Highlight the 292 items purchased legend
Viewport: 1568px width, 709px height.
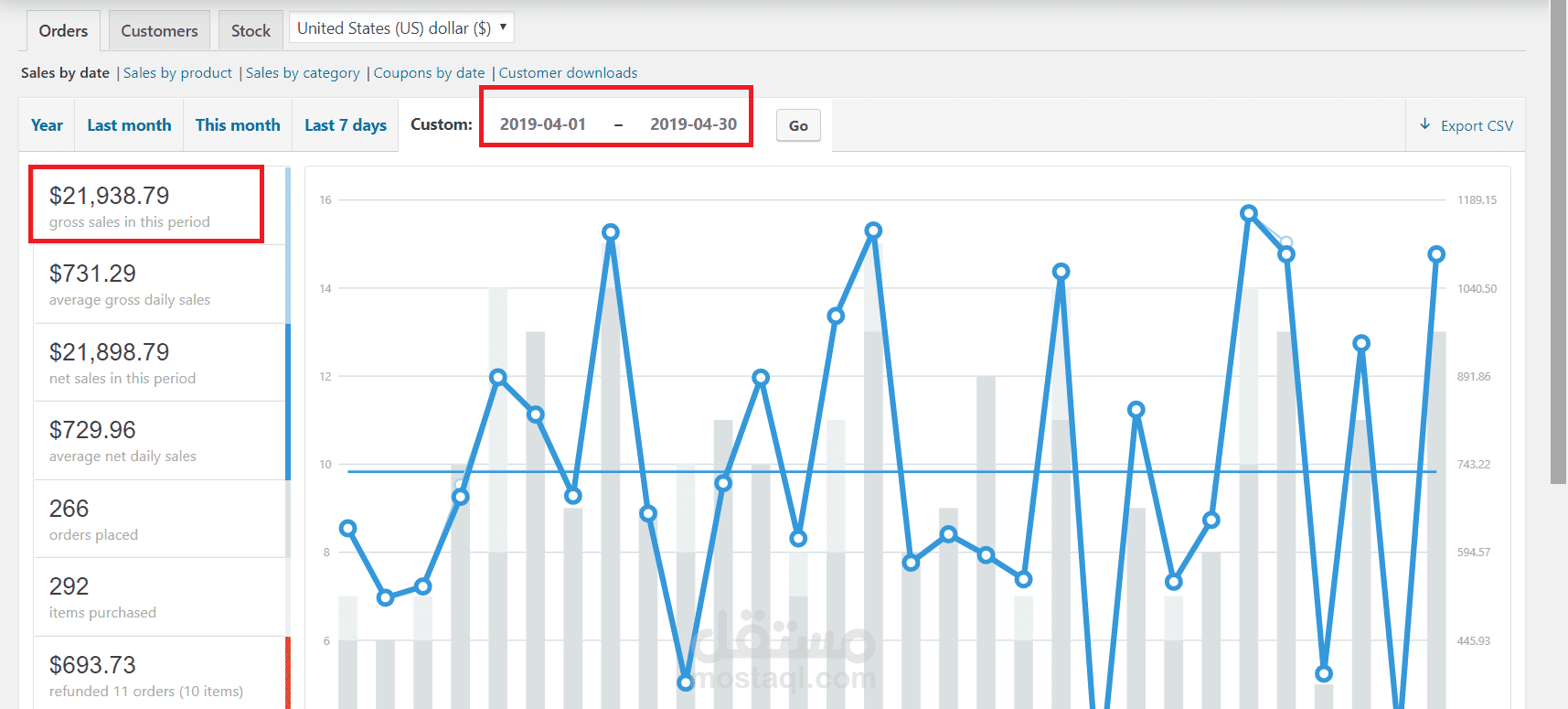(161, 597)
